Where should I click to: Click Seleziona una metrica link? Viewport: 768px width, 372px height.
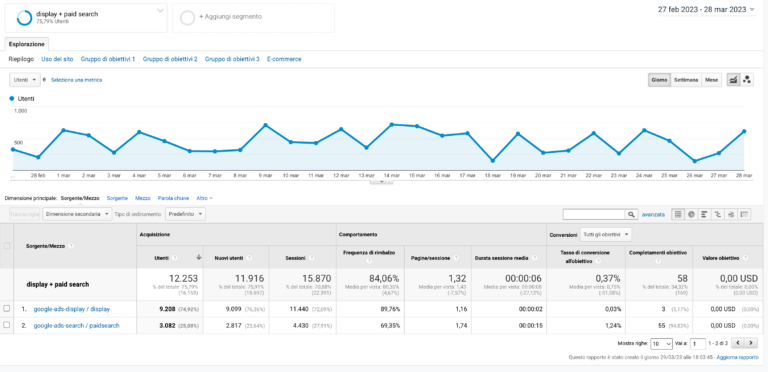click(76, 80)
